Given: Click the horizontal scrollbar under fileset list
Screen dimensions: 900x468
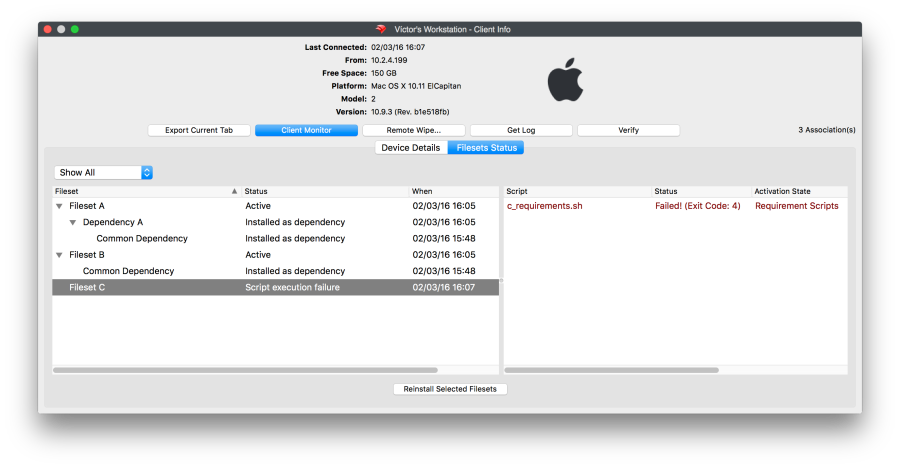Looking at the screenshot, I should point(245,370).
